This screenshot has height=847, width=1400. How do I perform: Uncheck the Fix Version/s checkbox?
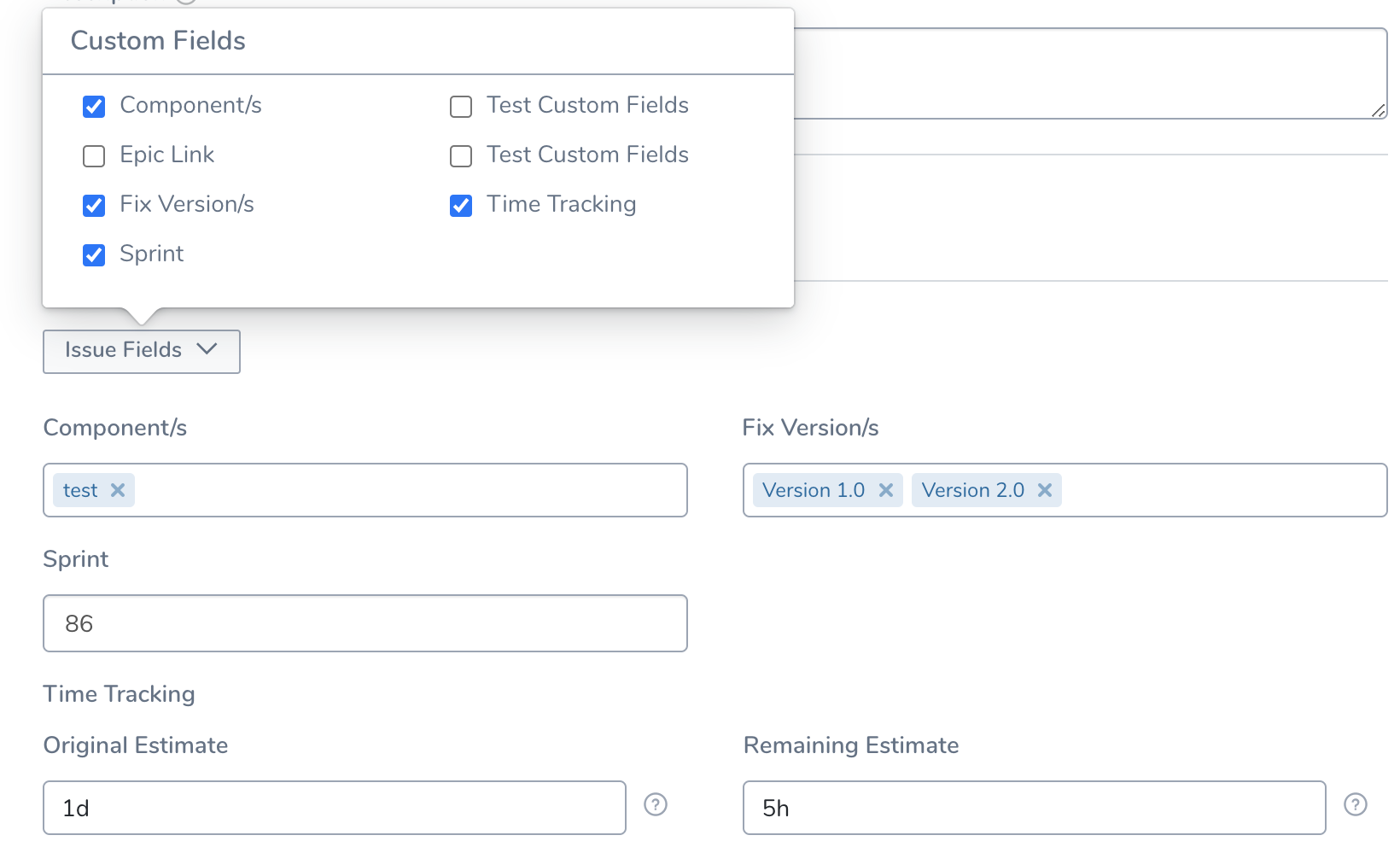[x=94, y=206]
